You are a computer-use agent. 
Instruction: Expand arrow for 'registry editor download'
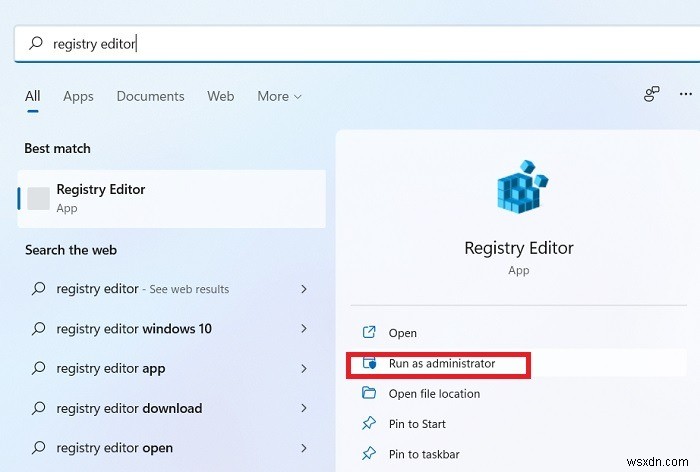(304, 408)
